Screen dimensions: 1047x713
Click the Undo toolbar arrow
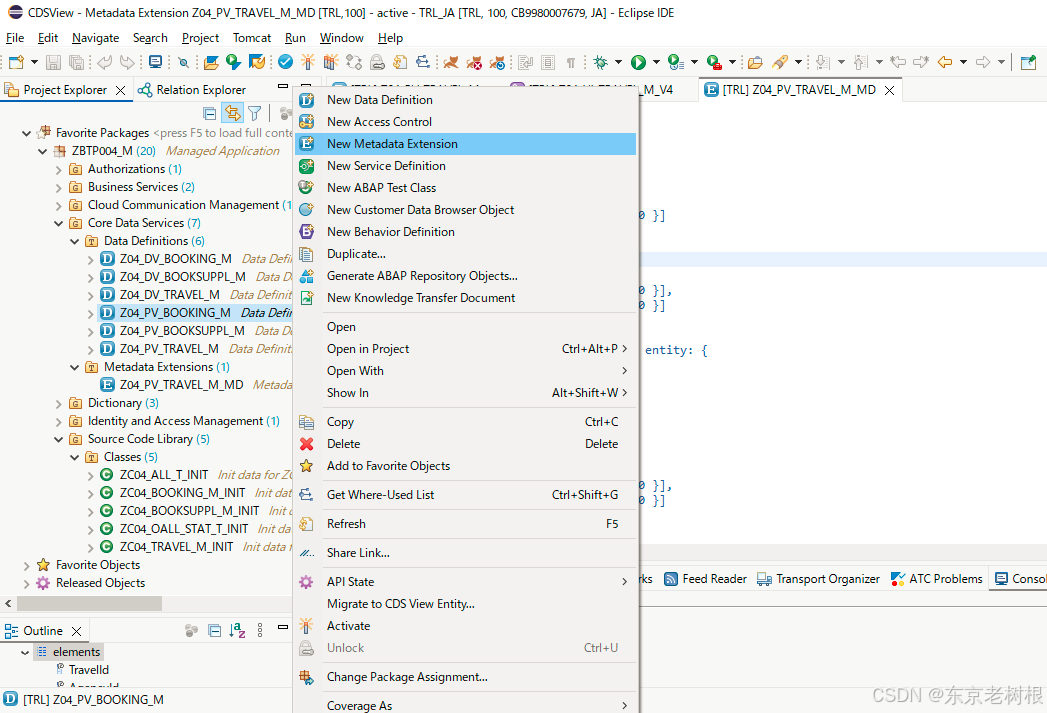104,63
